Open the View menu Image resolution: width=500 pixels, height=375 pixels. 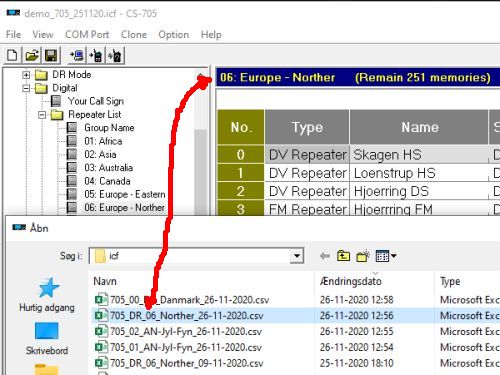(43, 35)
